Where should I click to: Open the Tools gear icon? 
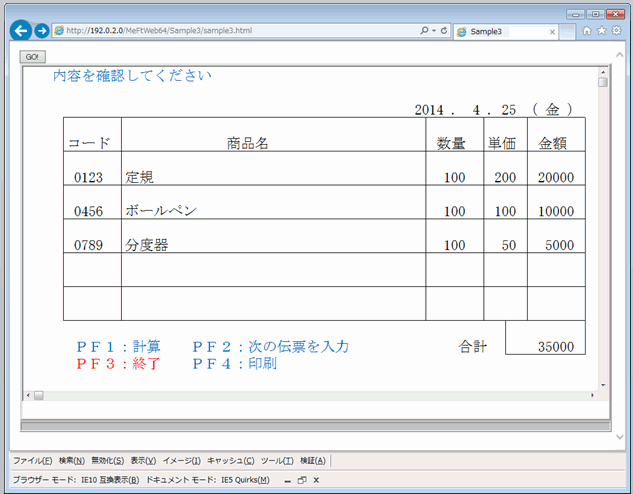click(616, 30)
